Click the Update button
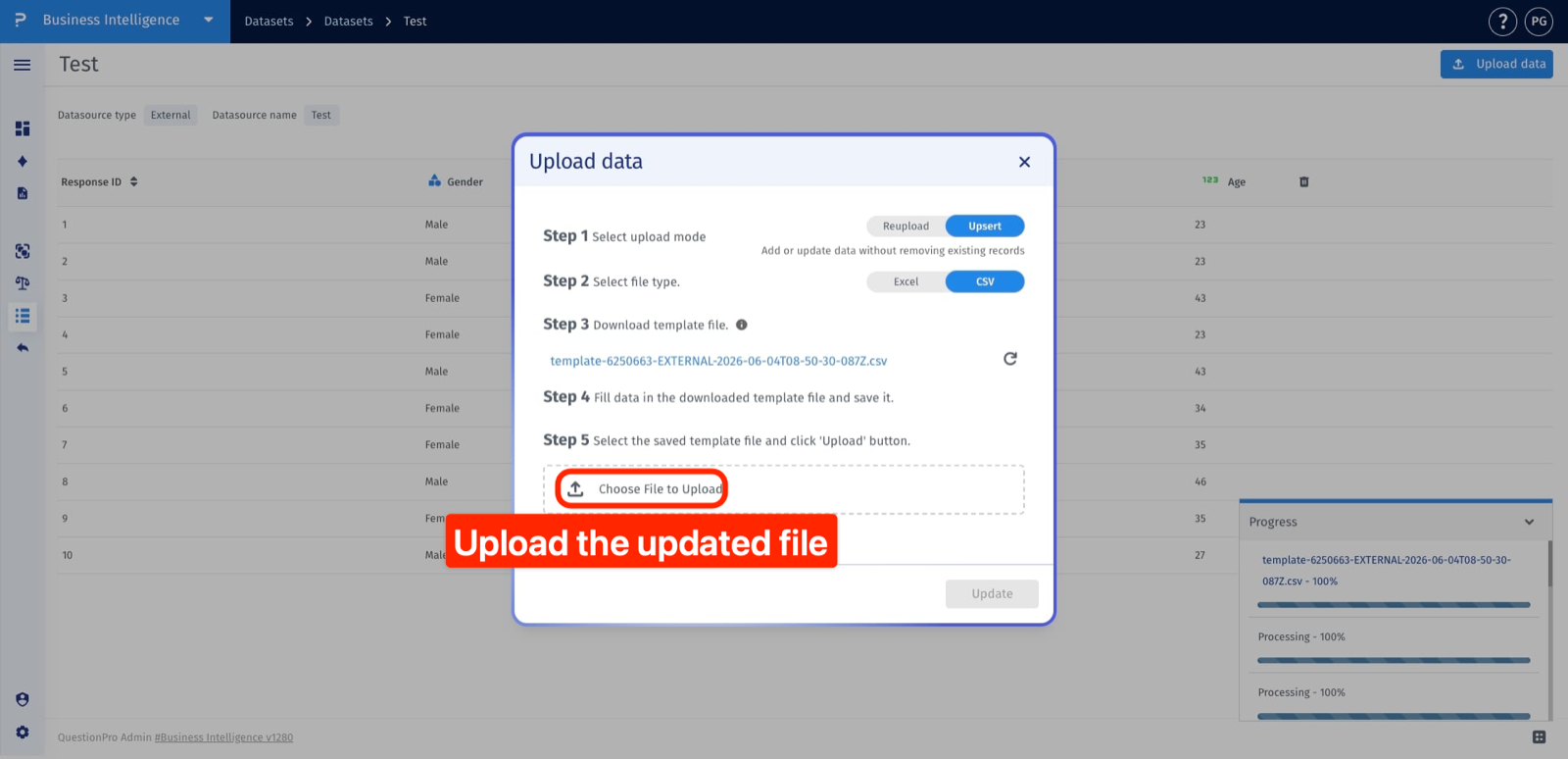Image resolution: width=1568 pixels, height=759 pixels. [992, 593]
